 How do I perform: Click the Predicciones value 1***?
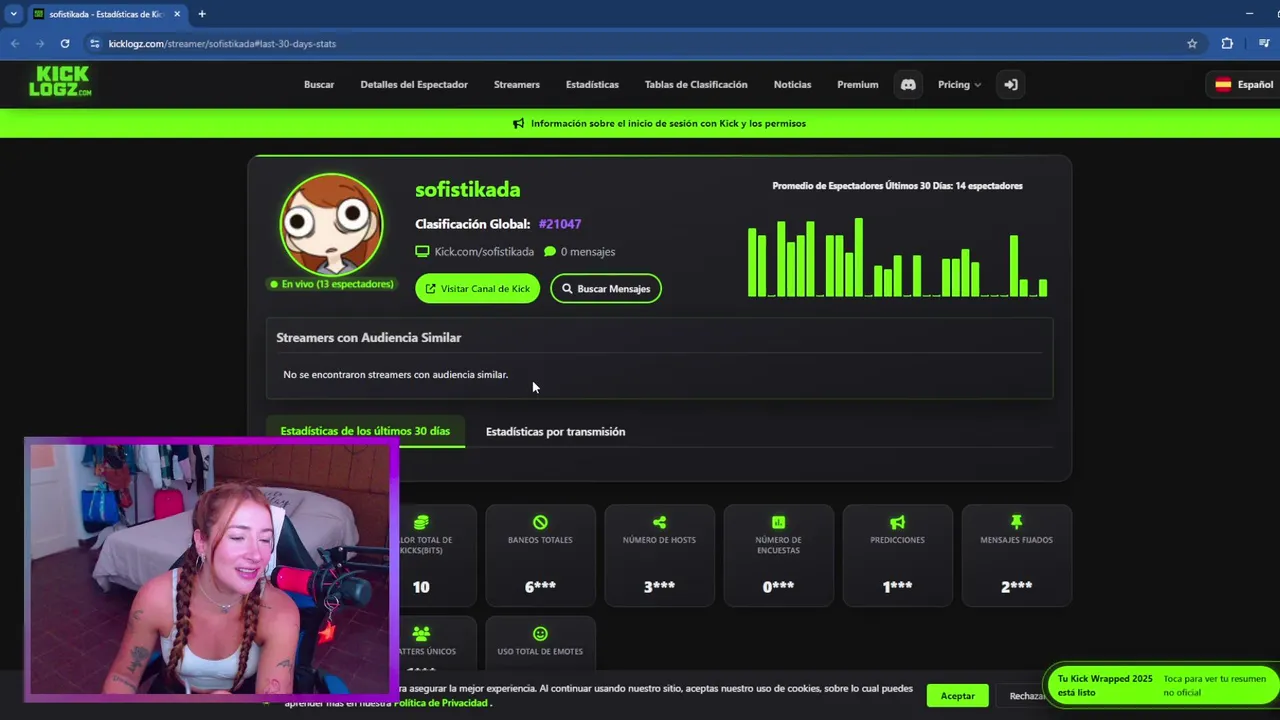click(897, 587)
